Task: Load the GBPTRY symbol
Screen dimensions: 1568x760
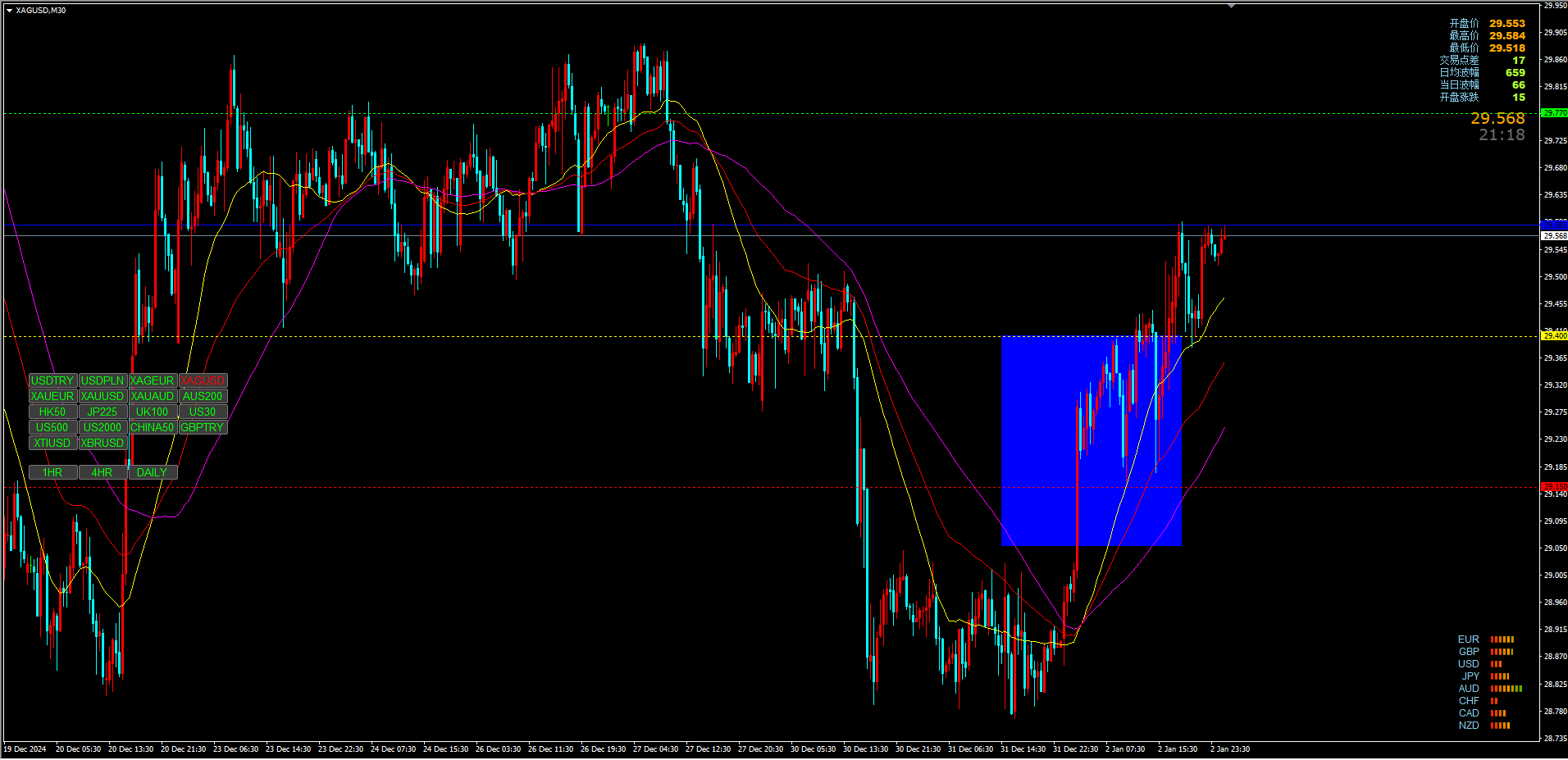Action: [x=203, y=427]
